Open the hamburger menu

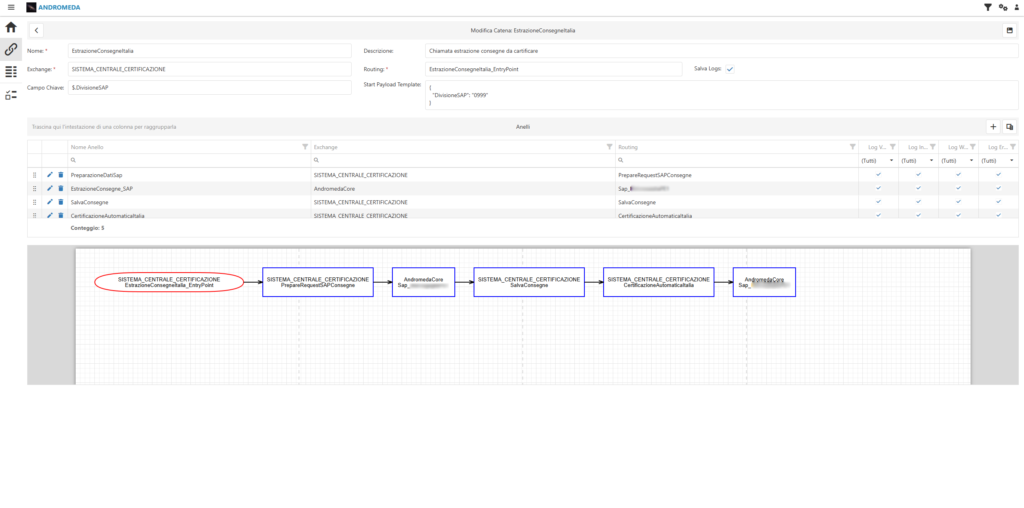pos(10,7)
